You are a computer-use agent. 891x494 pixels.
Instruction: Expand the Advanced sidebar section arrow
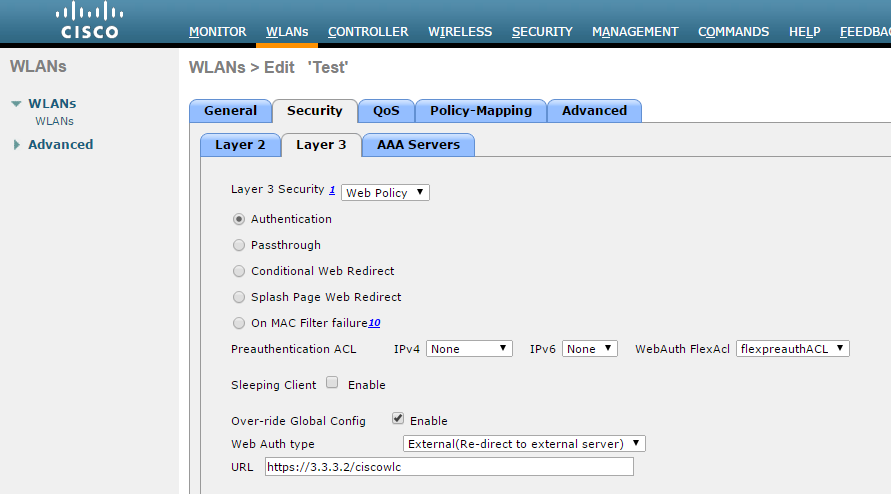pyautogui.click(x=16, y=144)
